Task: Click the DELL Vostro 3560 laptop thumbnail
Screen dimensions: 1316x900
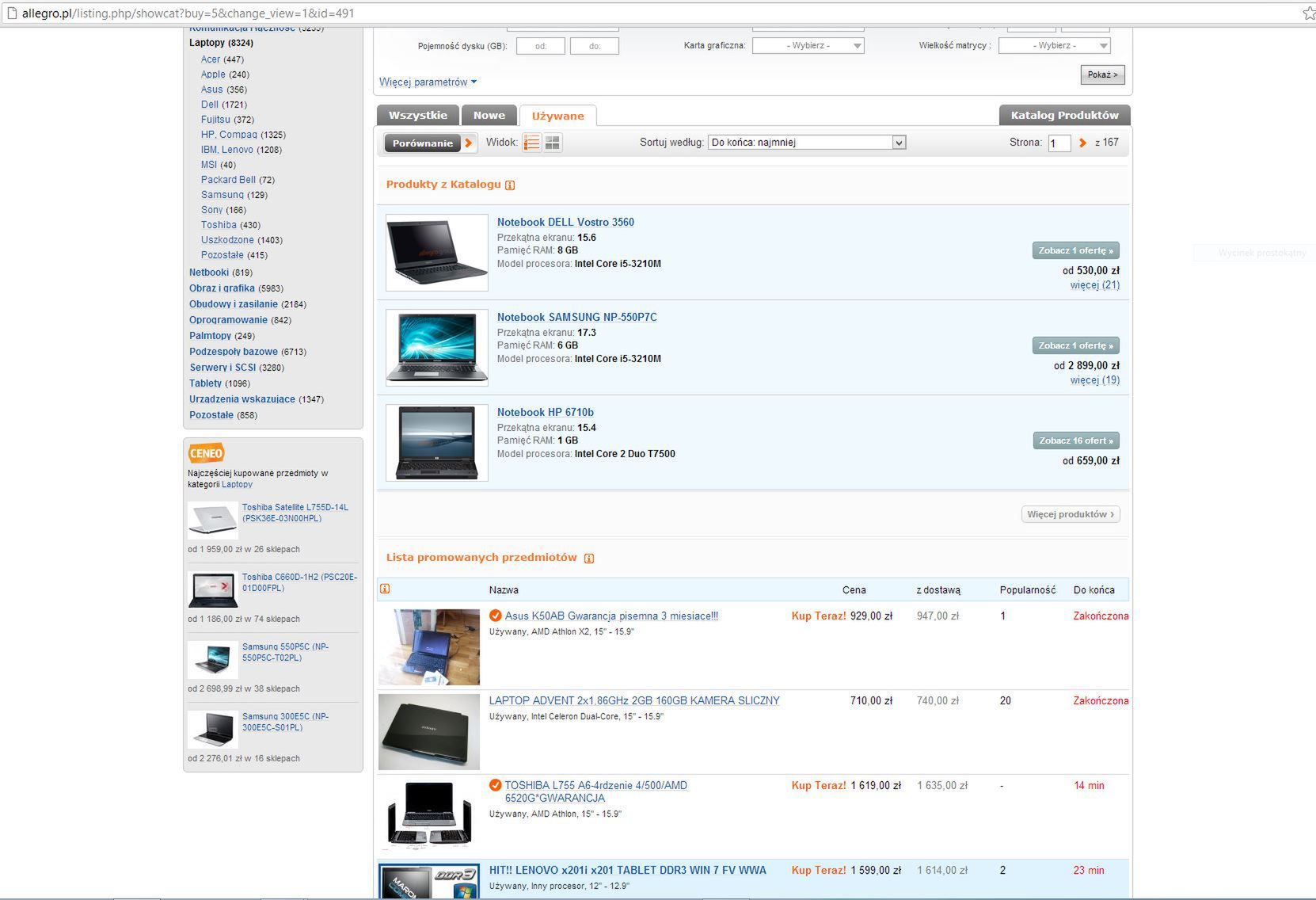Action: click(x=437, y=253)
